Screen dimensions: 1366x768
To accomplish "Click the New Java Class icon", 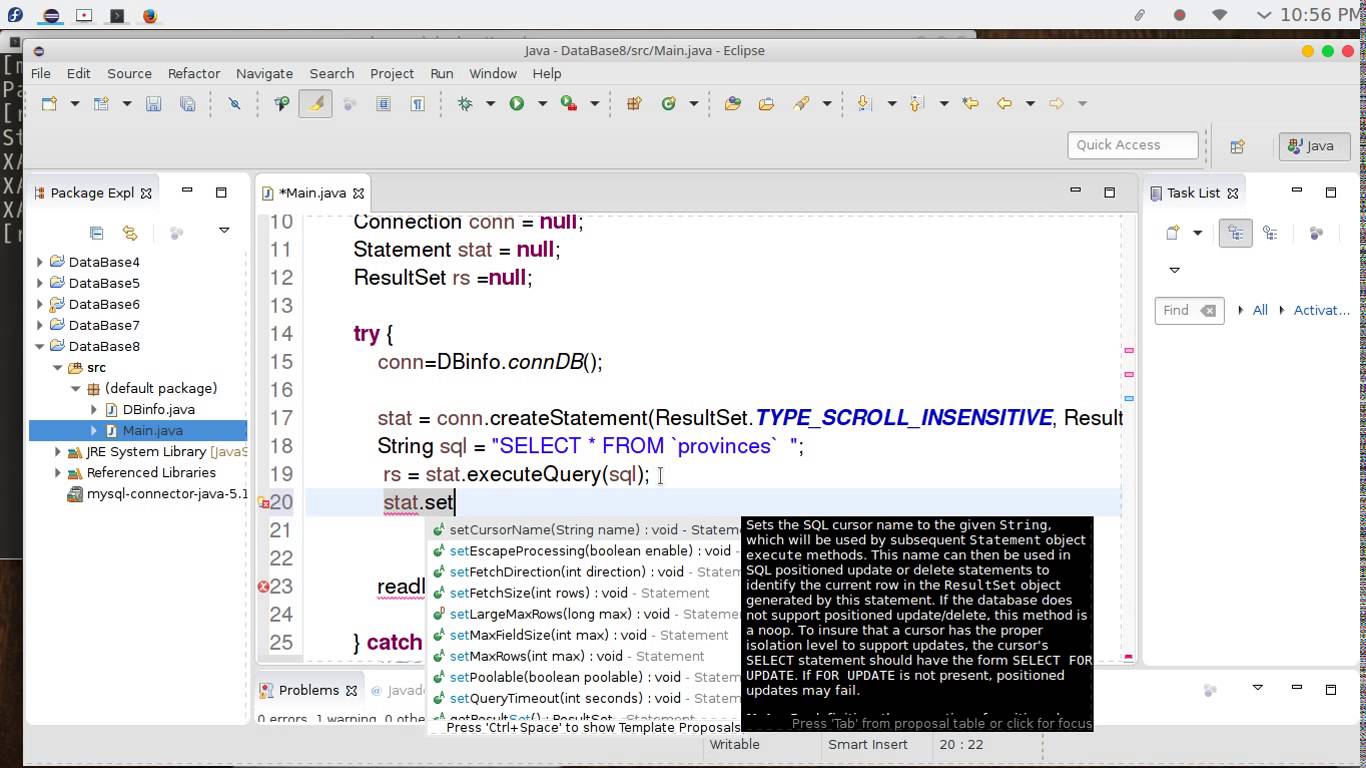I will coord(669,103).
